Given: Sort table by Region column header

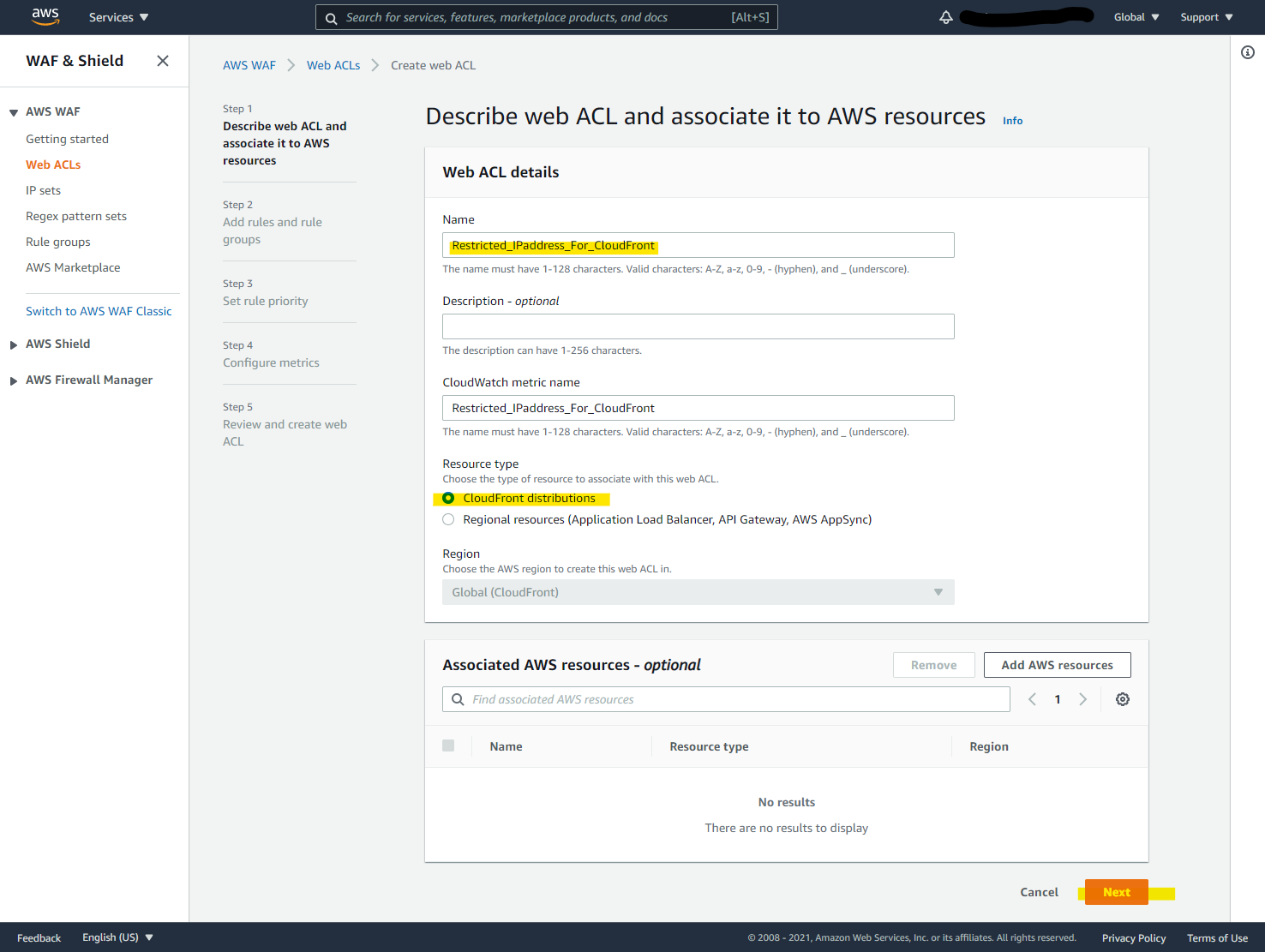Looking at the screenshot, I should click(x=989, y=746).
